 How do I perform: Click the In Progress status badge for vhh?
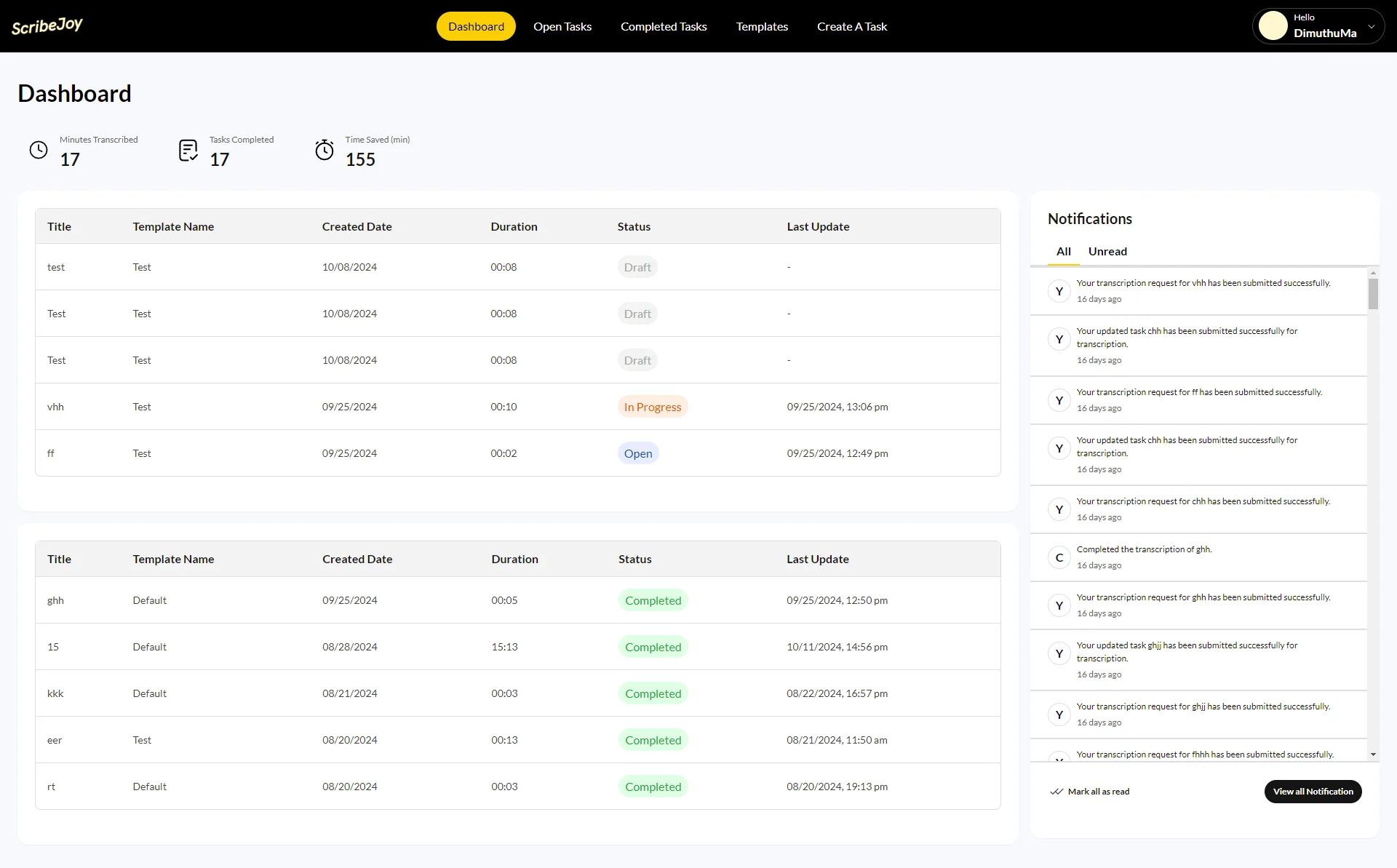653,407
